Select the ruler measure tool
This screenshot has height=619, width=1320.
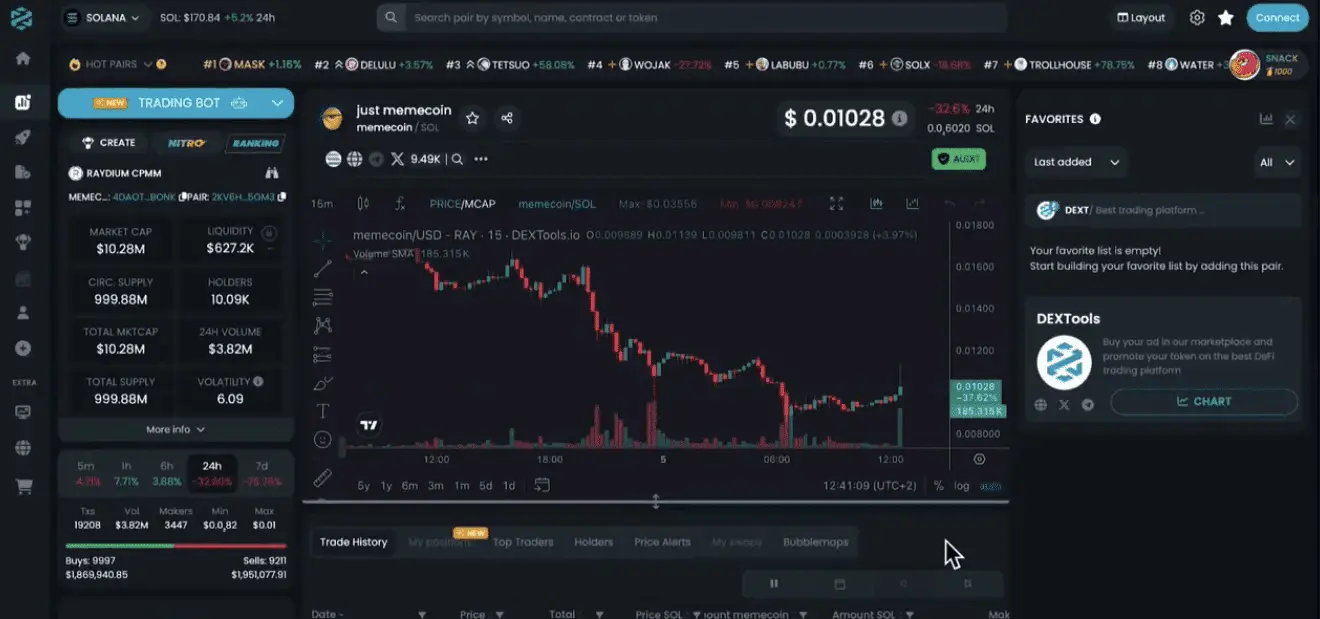[323, 478]
